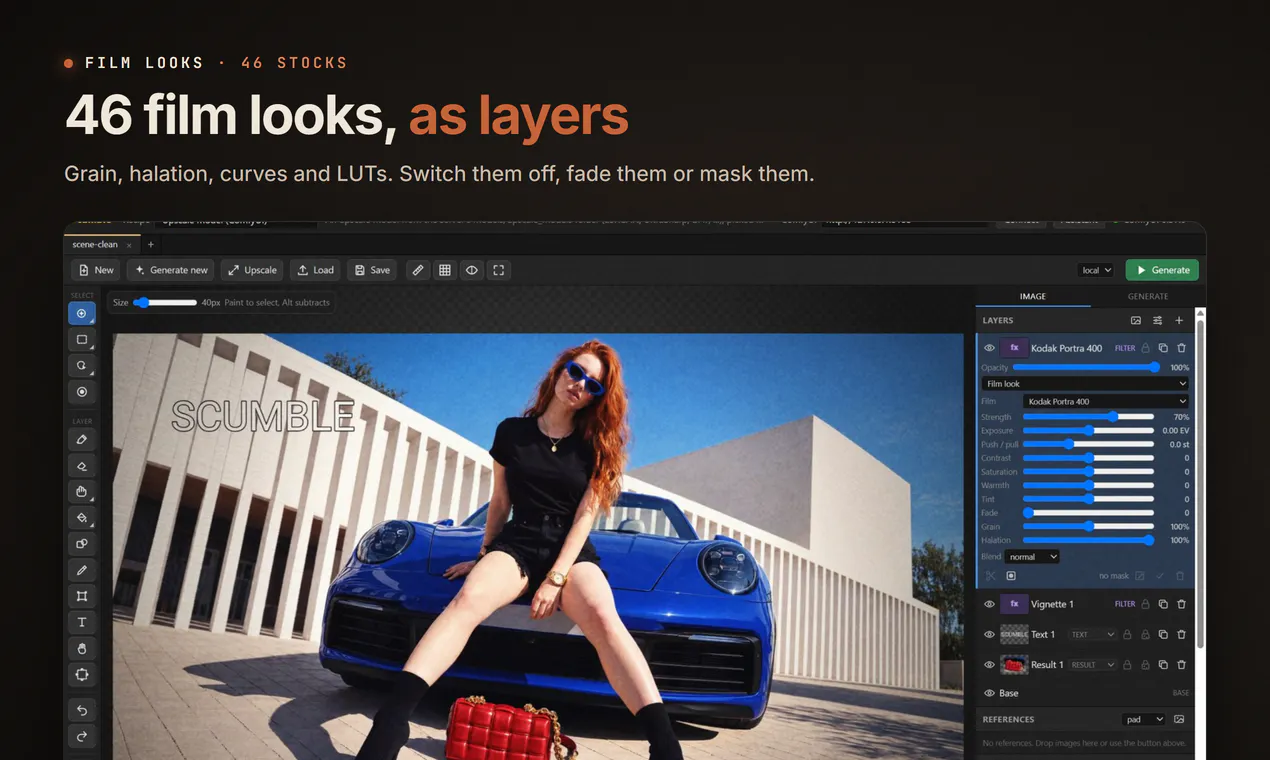Viewport: 1270px width, 760px height.
Task: Open the References pad dropdown
Action: (1144, 719)
